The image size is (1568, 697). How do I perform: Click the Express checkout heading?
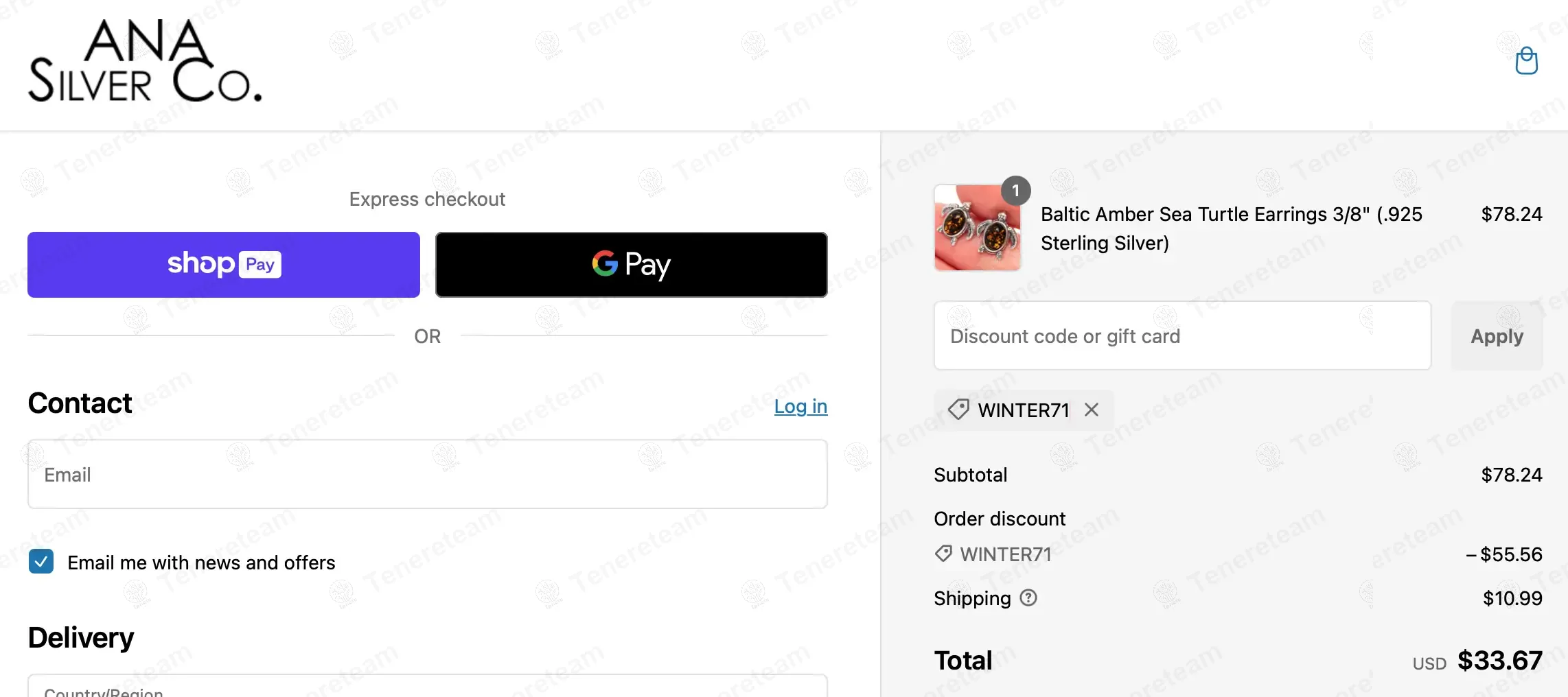pyautogui.click(x=427, y=199)
